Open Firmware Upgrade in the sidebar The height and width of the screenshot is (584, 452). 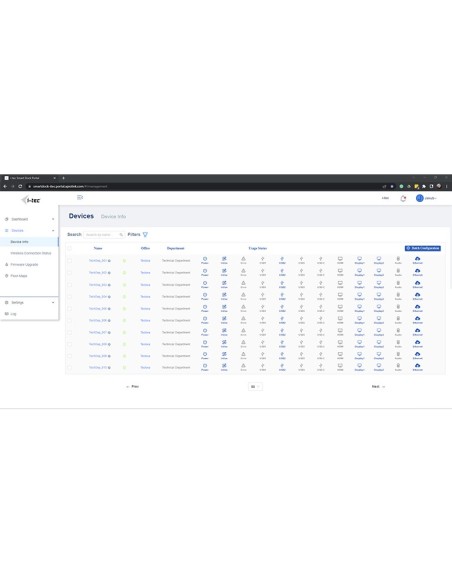[x=24, y=264]
